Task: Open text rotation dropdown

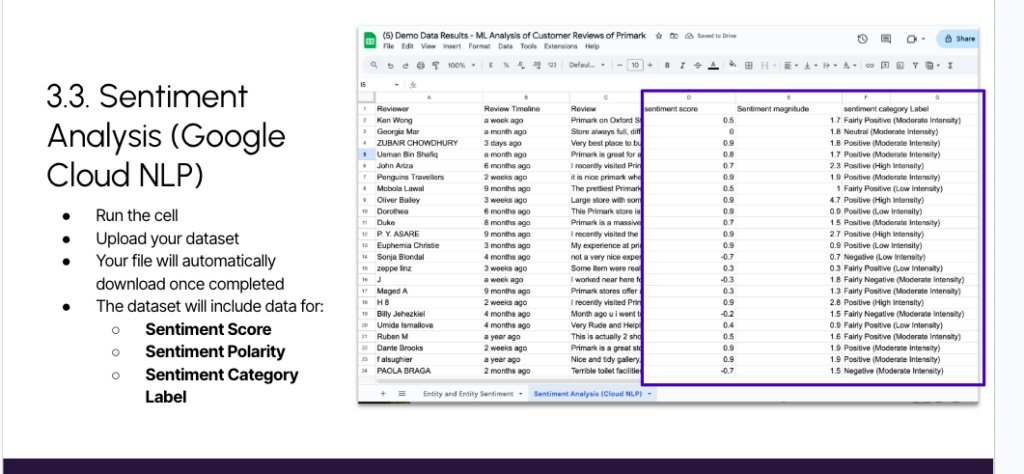Action: [x=850, y=65]
